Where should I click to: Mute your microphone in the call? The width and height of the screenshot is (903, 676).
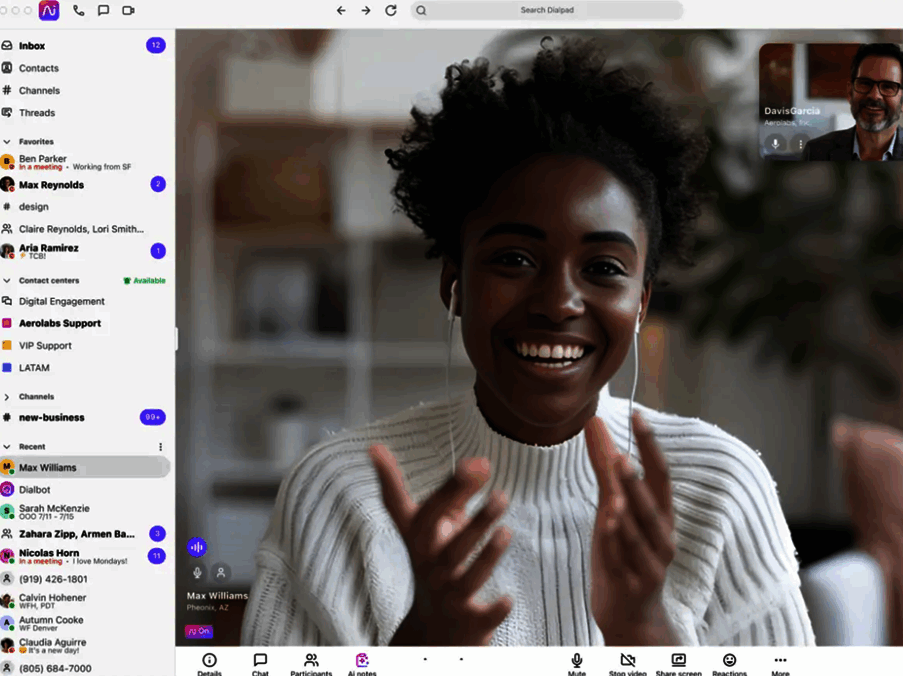point(577,661)
